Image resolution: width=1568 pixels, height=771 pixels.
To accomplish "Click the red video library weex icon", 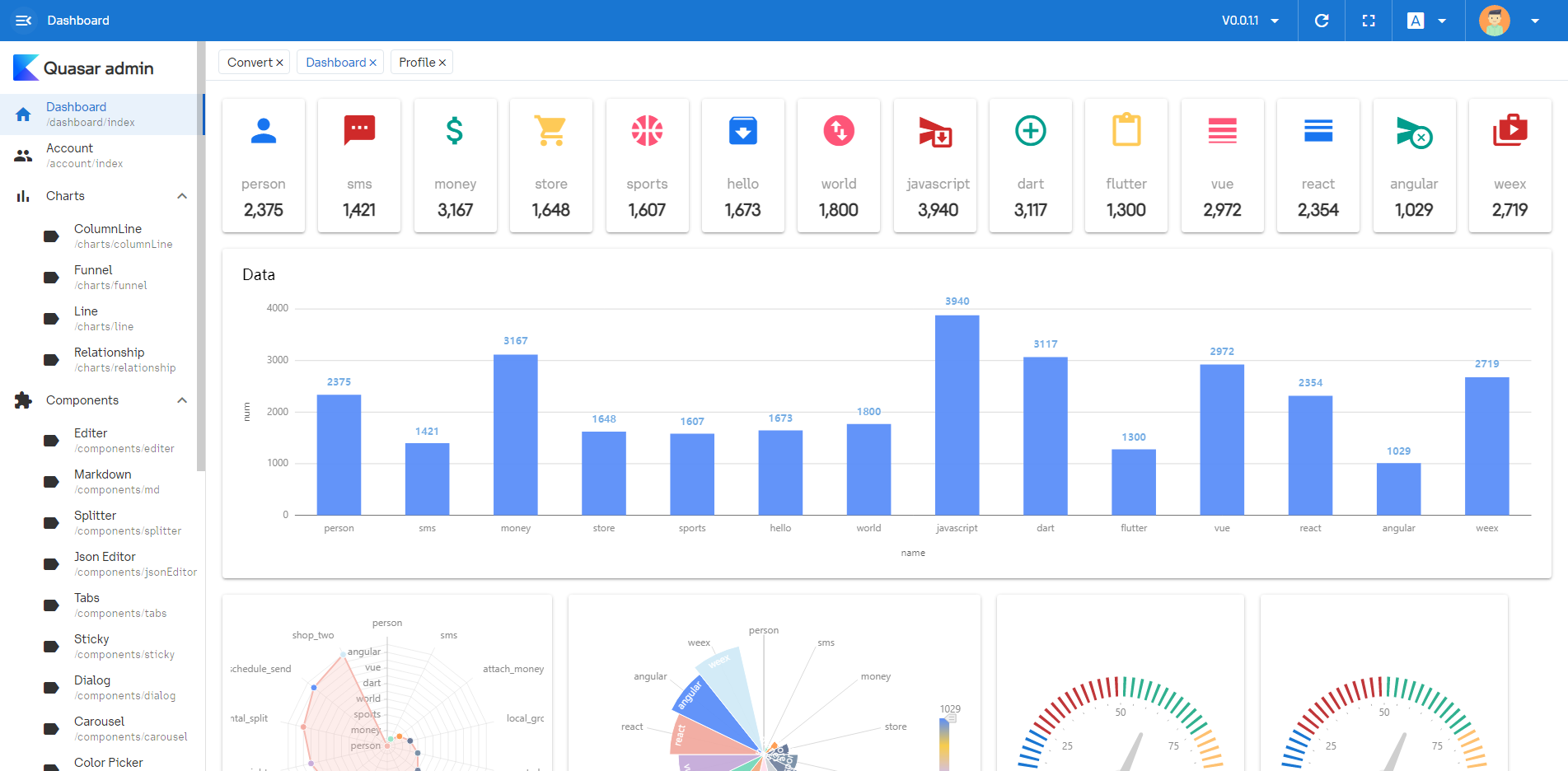I will [1510, 130].
